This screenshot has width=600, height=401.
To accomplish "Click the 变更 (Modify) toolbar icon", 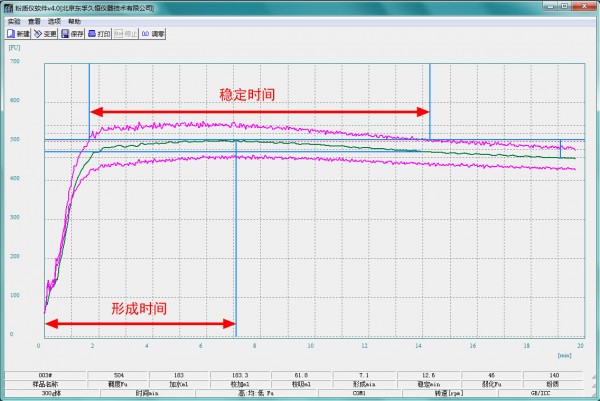I will pyautogui.click(x=44, y=33).
